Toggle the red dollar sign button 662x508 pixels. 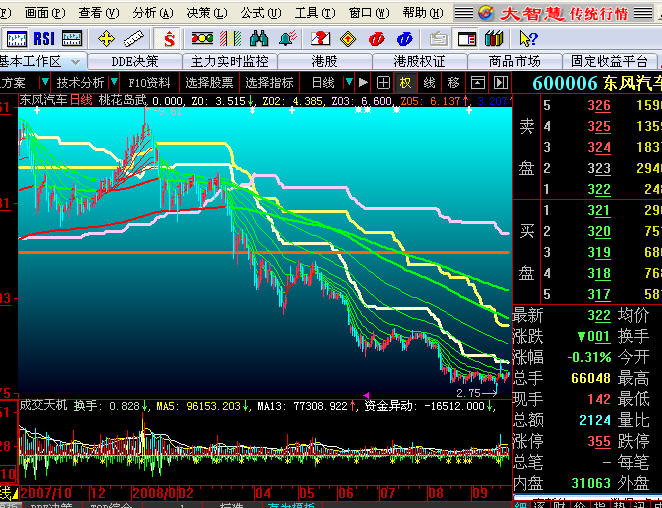pos(169,39)
